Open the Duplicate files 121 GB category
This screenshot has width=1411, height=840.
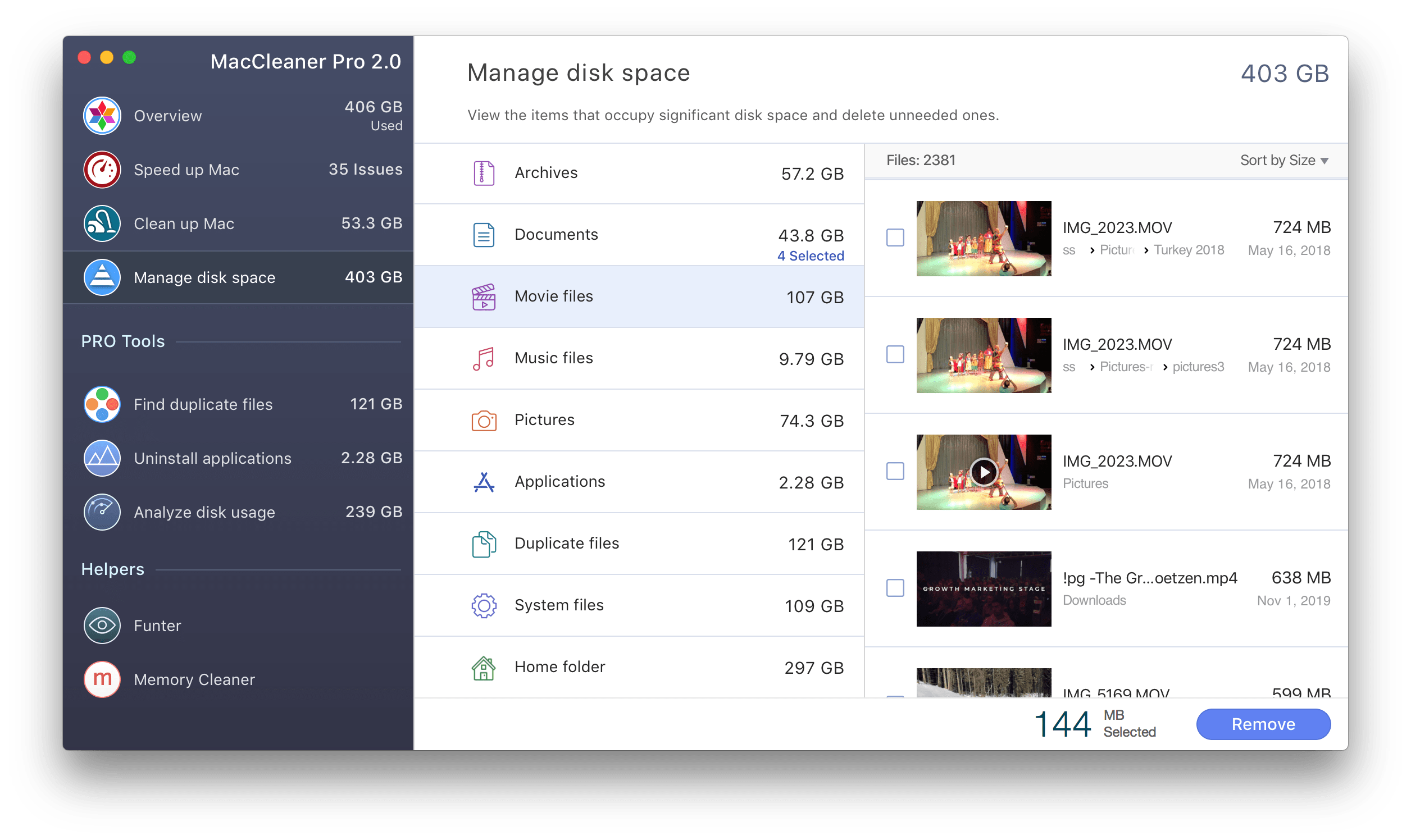[639, 544]
